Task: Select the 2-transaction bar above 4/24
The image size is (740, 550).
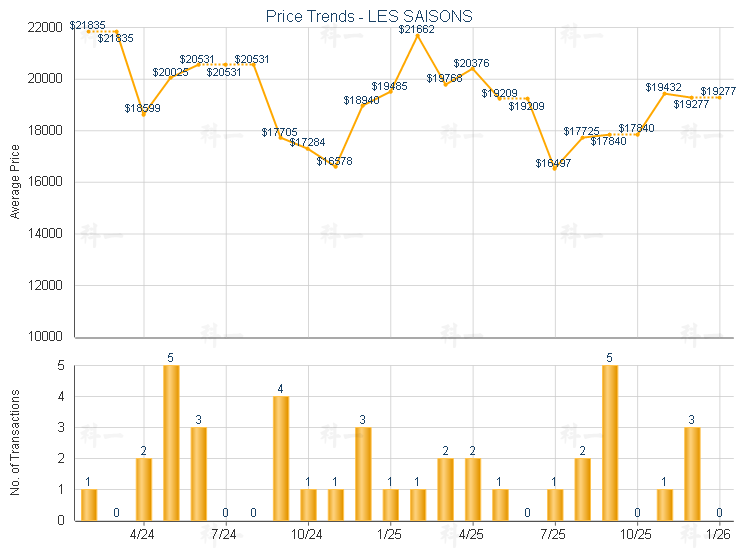Action: [144, 489]
